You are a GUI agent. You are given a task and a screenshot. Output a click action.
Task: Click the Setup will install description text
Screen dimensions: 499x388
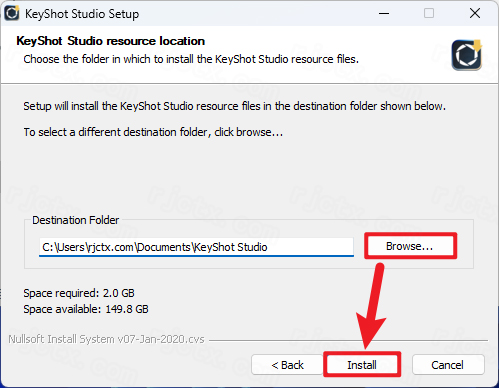(x=234, y=106)
